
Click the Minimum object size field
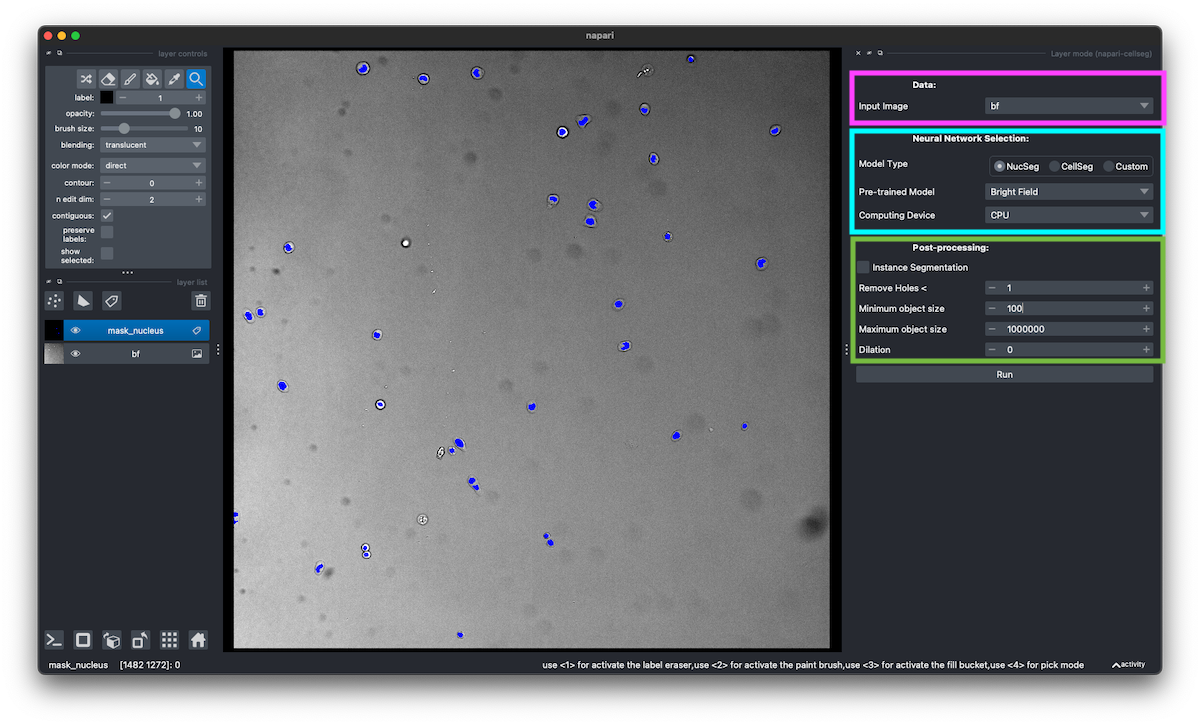(1068, 309)
